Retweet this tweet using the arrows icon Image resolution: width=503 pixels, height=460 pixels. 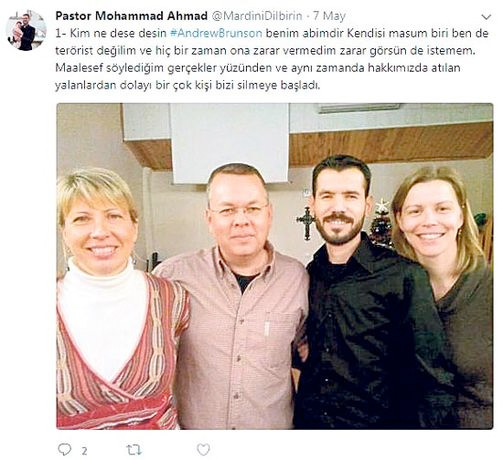(x=134, y=450)
